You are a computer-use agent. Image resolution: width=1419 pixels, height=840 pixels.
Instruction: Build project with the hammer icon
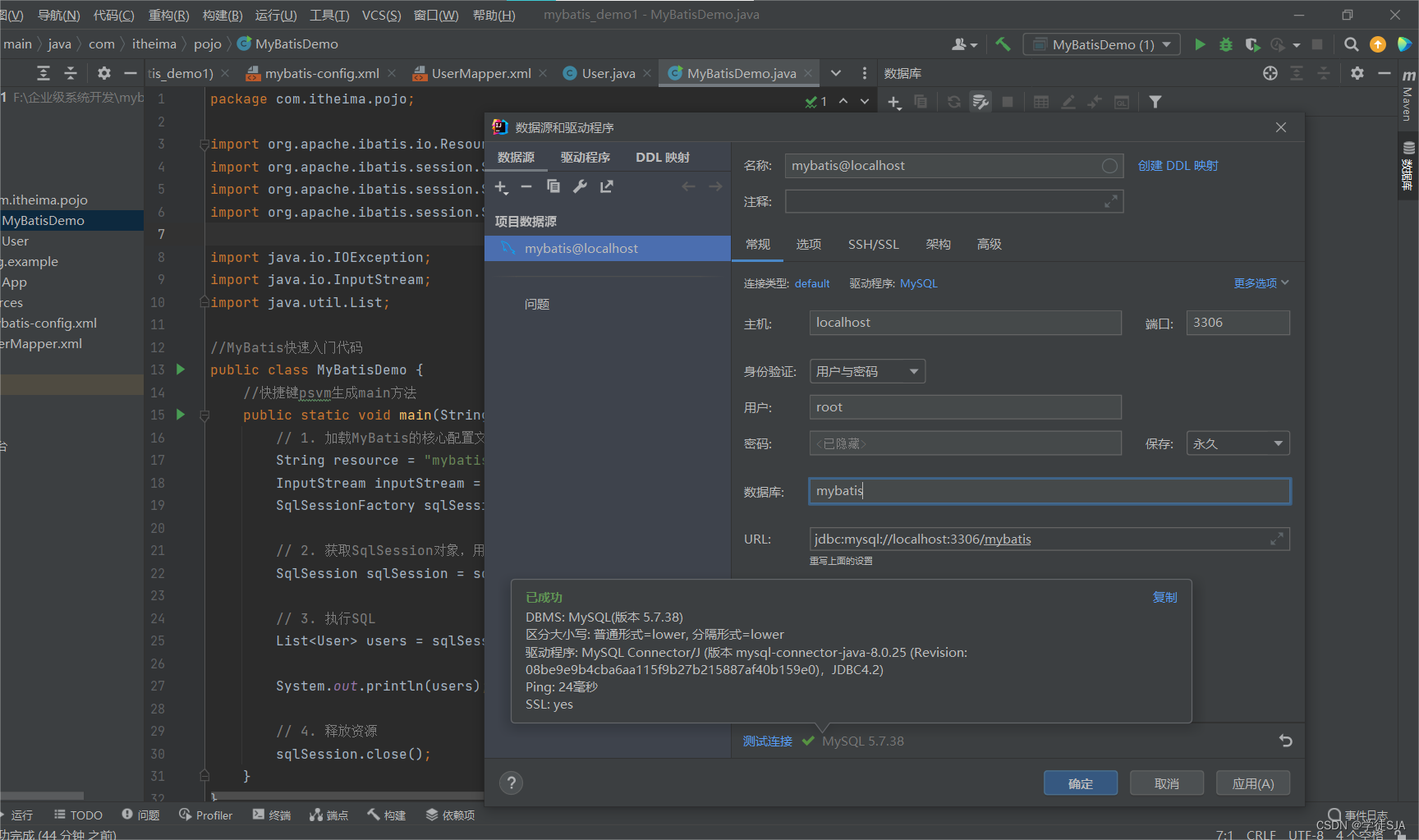coord(1003,44)
